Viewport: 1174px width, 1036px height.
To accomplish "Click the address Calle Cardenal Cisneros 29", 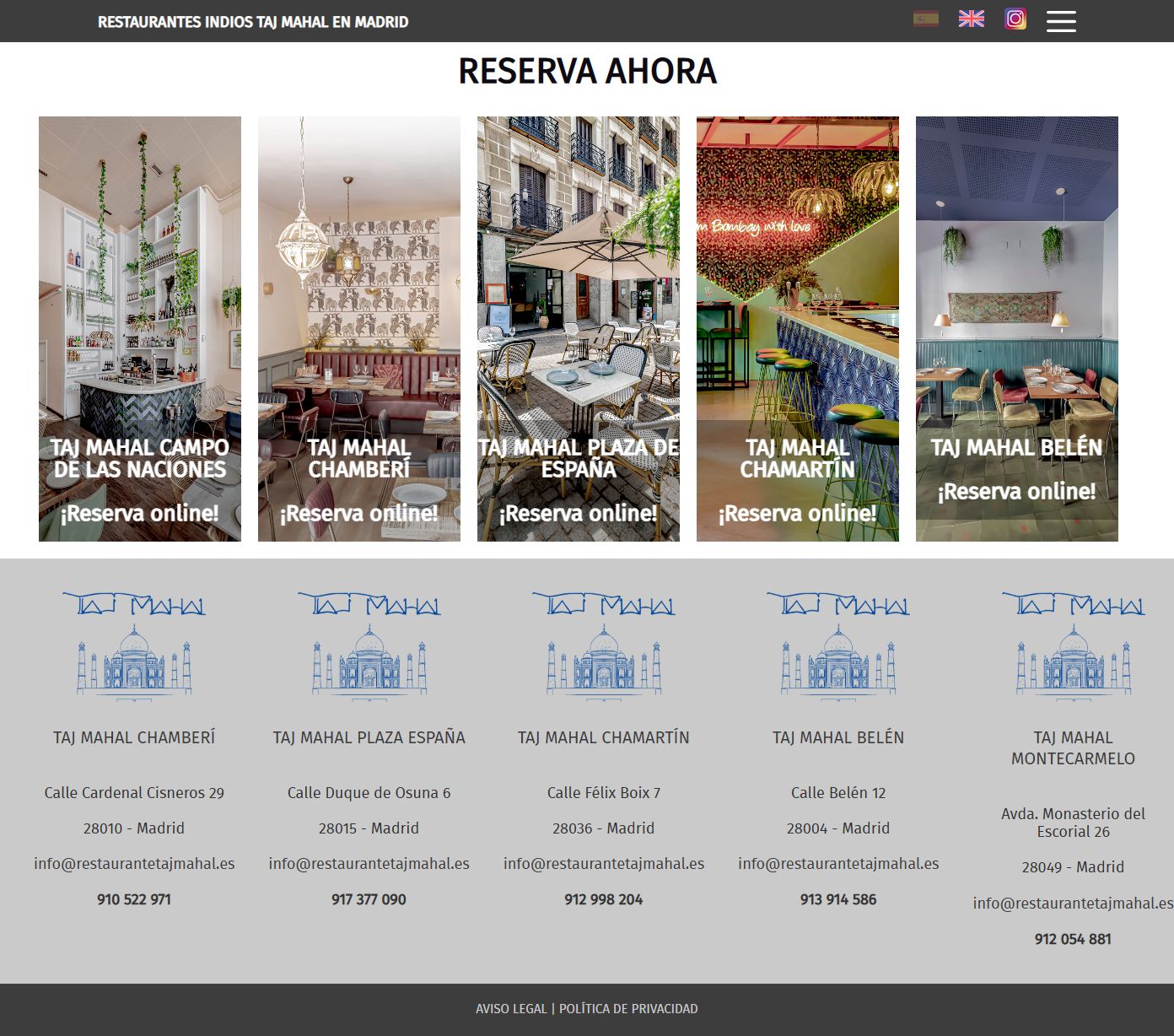I will (x=134, y=793).
